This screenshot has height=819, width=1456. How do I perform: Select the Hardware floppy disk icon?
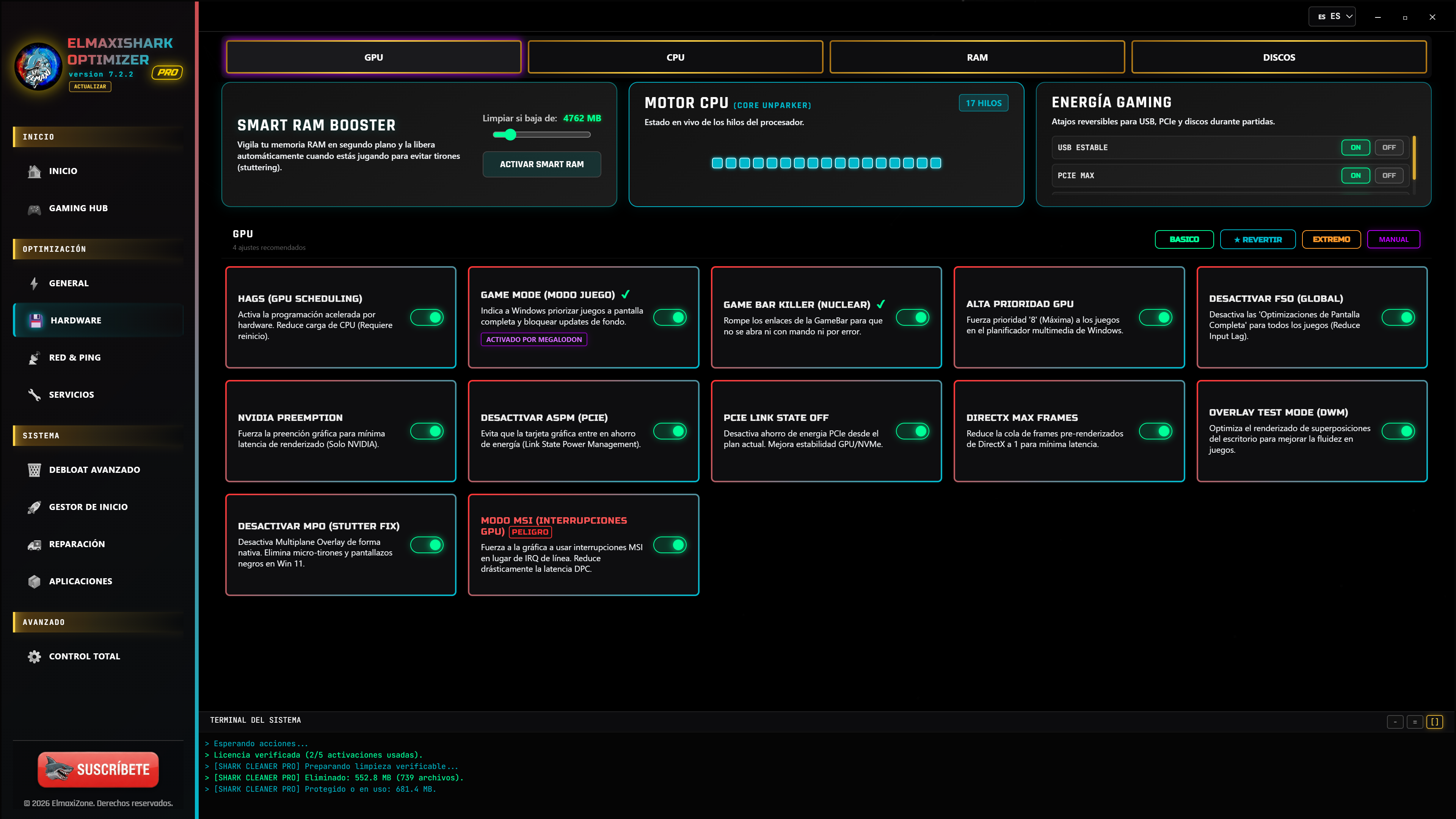(36, 320)
